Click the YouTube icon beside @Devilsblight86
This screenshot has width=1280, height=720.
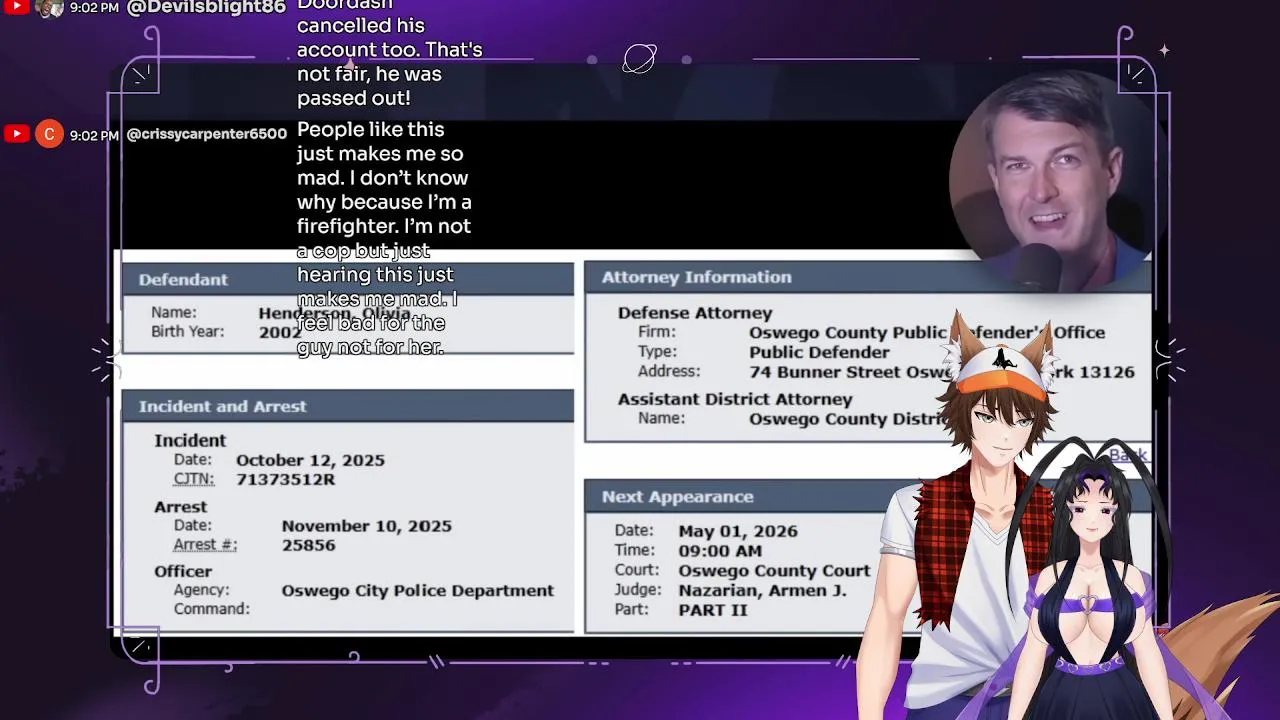coord(16,7)
